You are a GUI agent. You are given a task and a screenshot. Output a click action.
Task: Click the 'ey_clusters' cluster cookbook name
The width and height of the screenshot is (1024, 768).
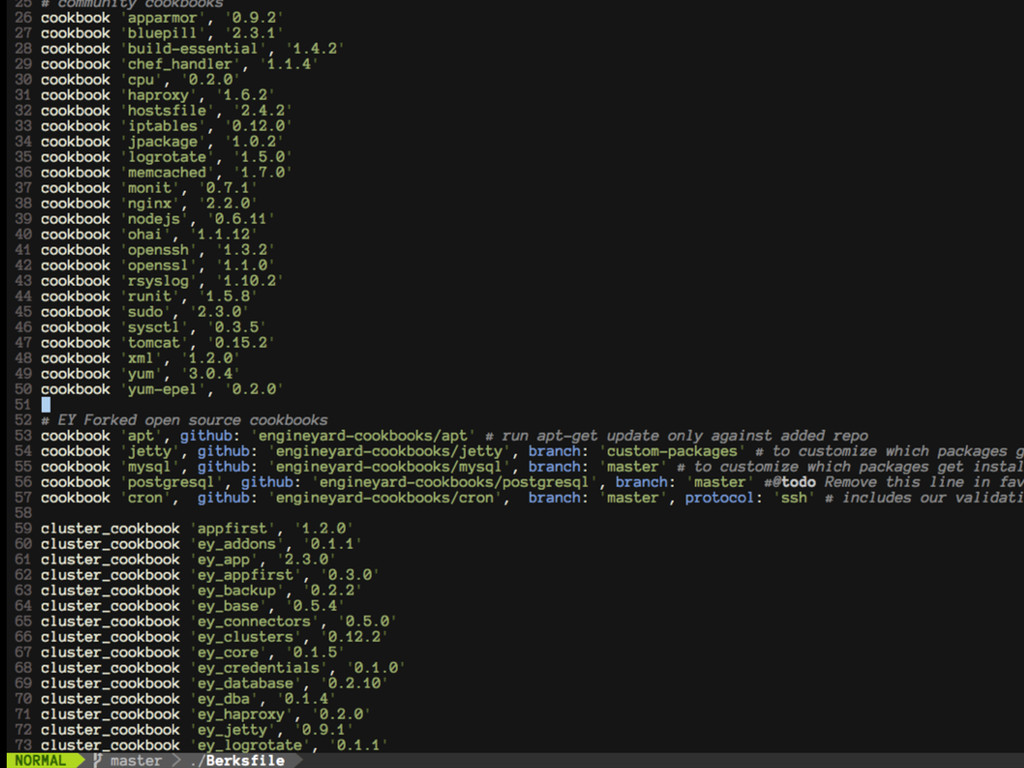245,637
